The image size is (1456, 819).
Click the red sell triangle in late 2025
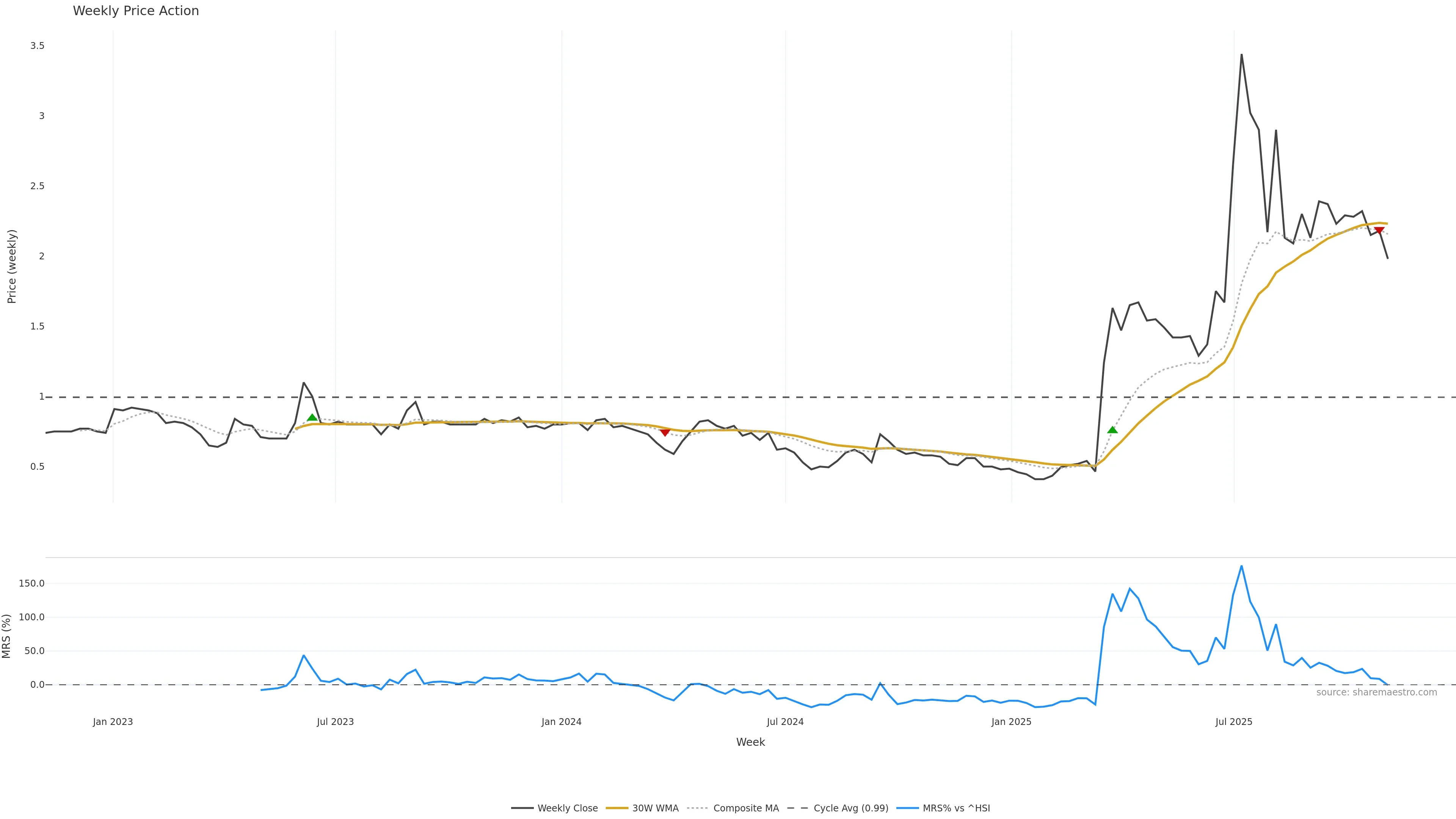click(1379, 230)
